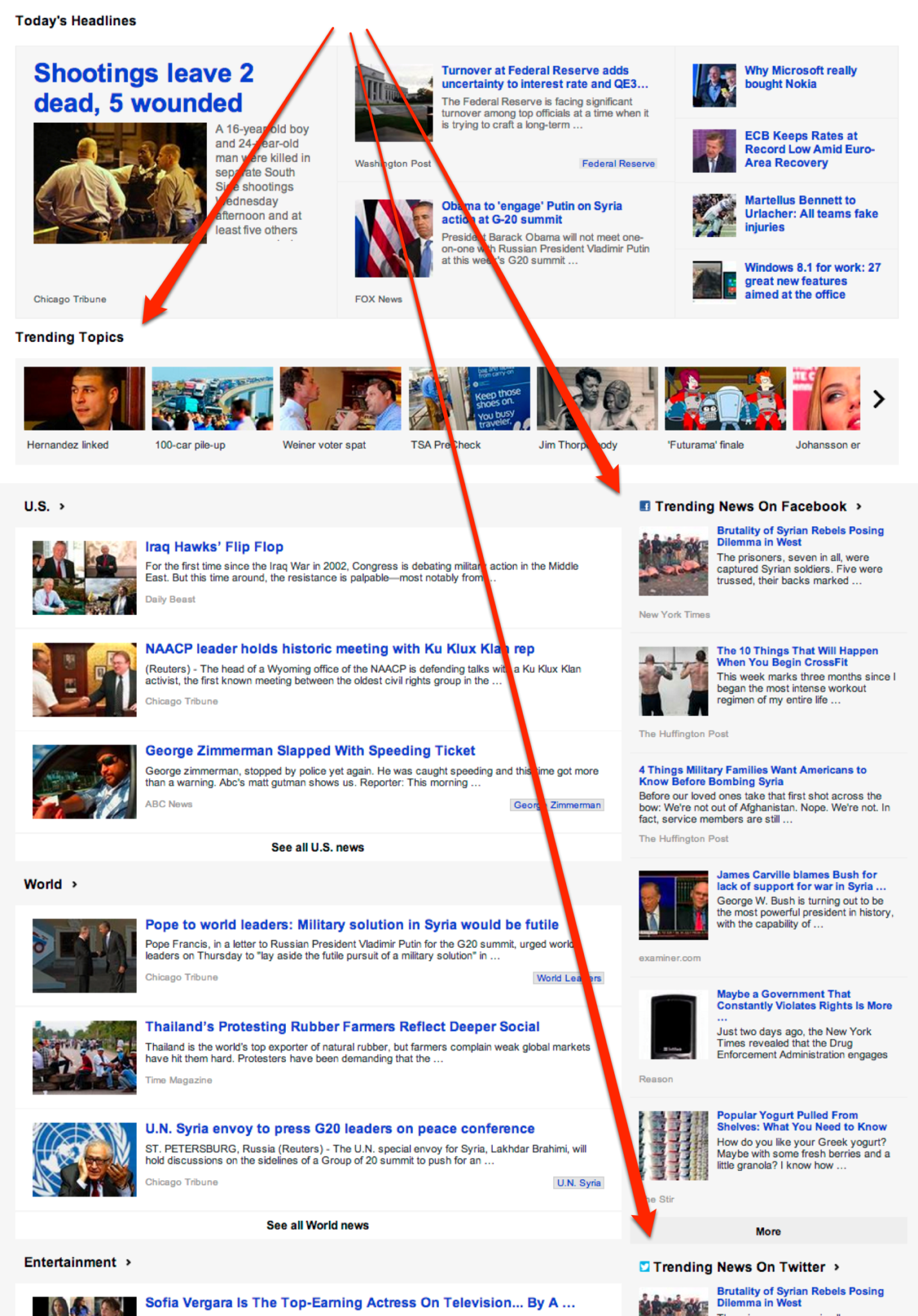Image resolution: width=918 pixels, height=1316 pixels.
Task: Open '10 Things That Will Happen' CrossFit story
Action: [797, 657]
